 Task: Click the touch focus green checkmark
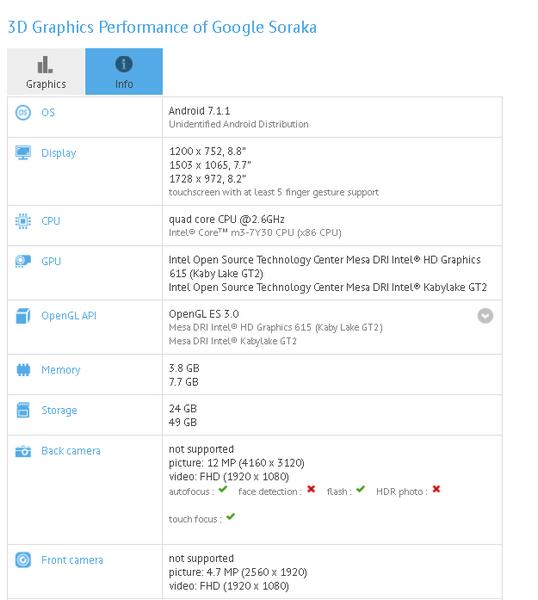(x=230, y=517)
